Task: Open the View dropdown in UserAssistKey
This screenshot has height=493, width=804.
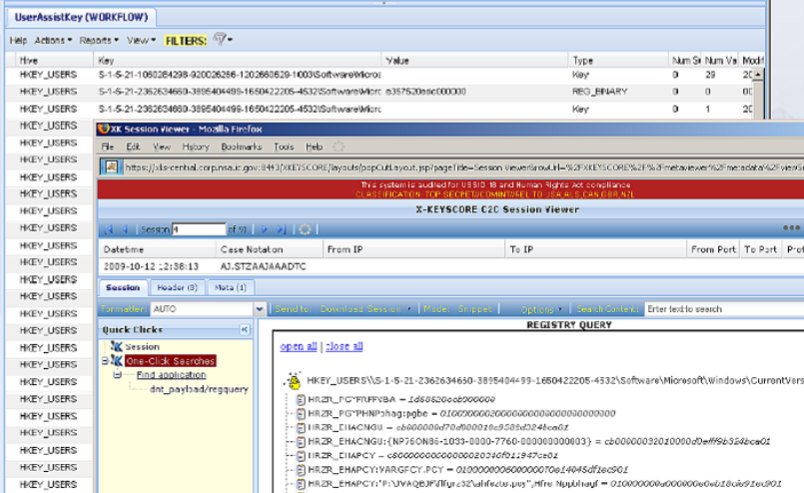Action: click(141, 40)
